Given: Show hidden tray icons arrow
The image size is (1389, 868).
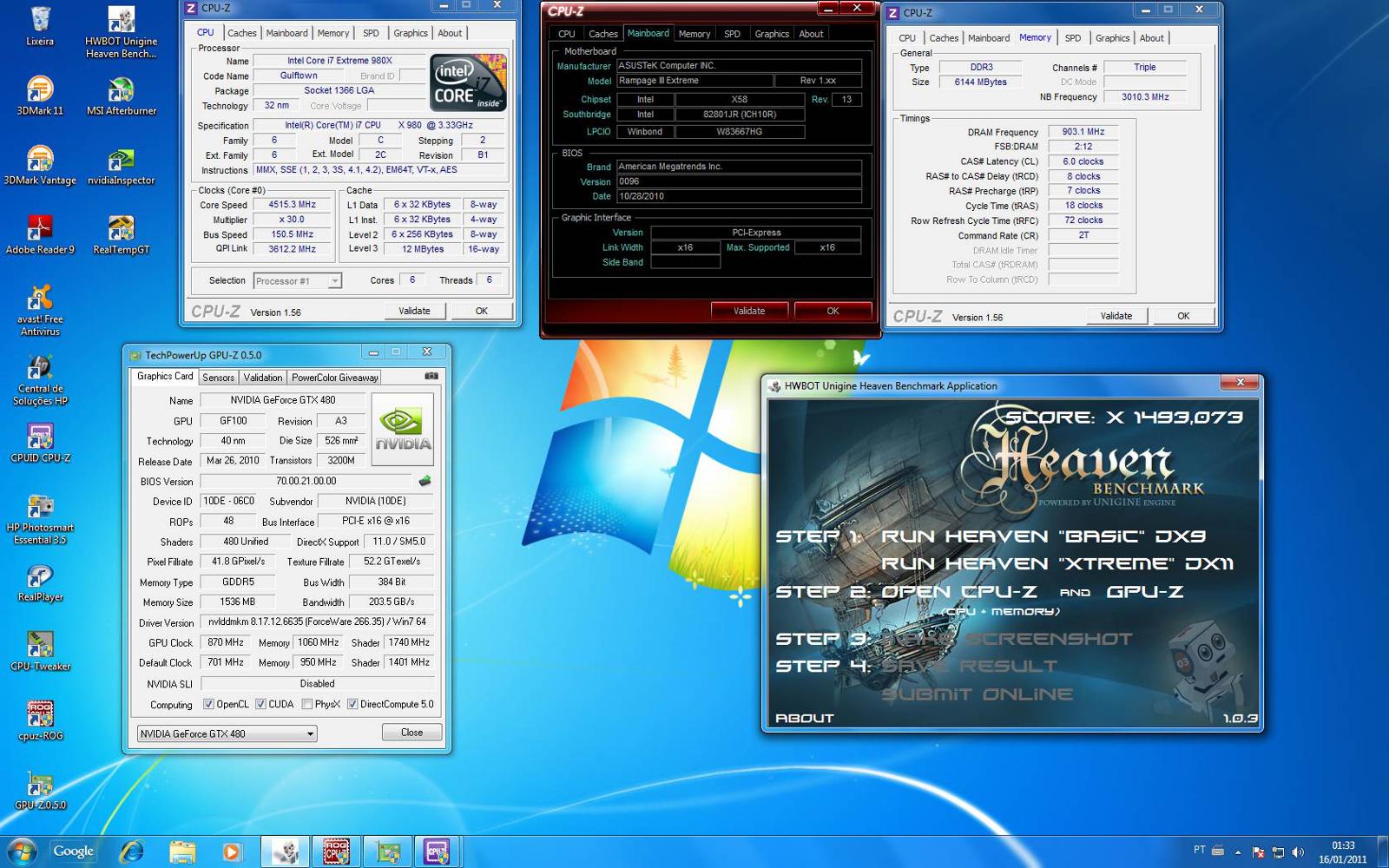Looking at the screenshot, I should (x=1238, y=852).
